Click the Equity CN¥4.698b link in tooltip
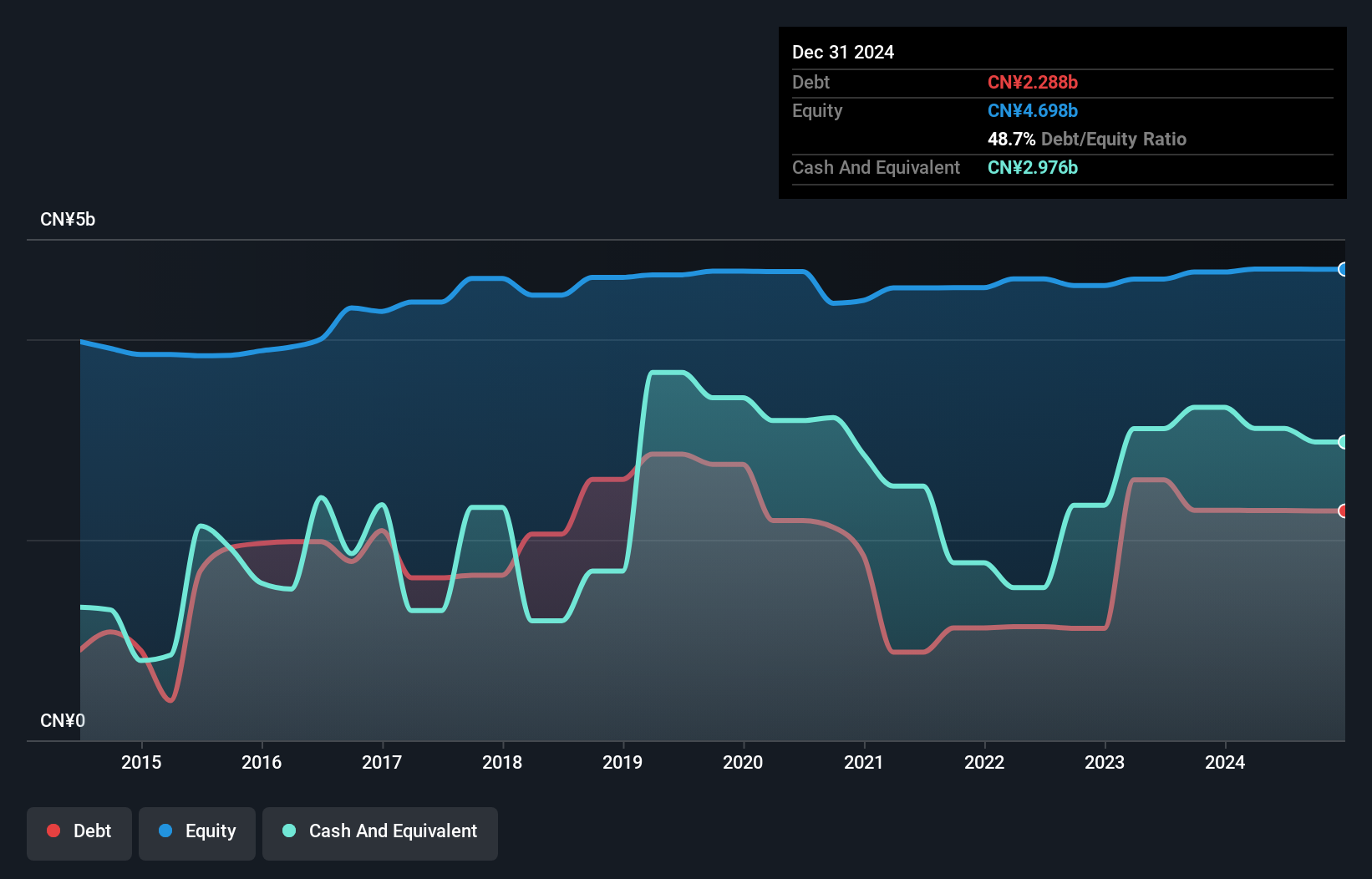Image resolution: width=1372 pixels, height=879 pixels. [1033, 110]
